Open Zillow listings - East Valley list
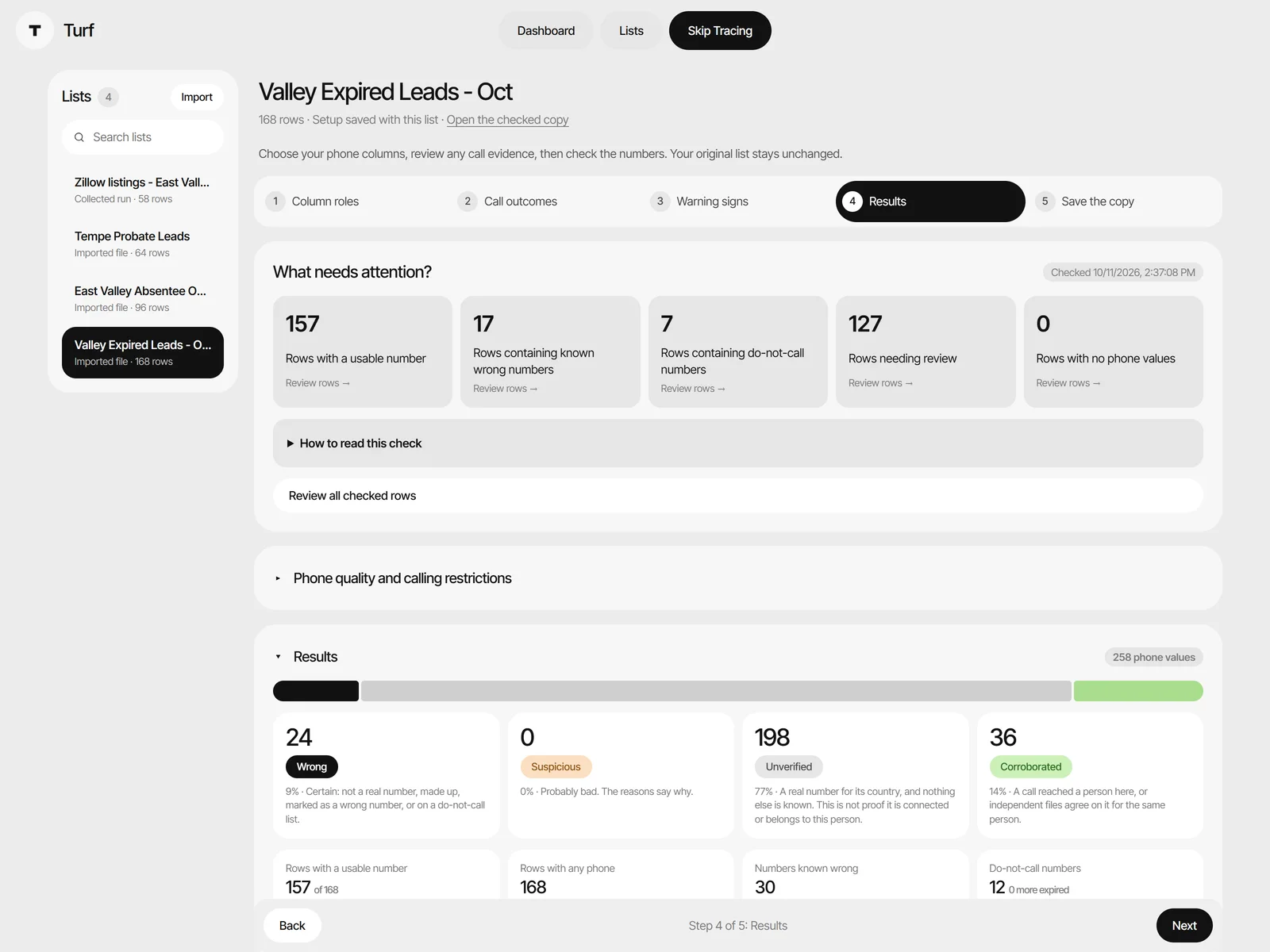The image size is (1270, 952). pos(143,190)
